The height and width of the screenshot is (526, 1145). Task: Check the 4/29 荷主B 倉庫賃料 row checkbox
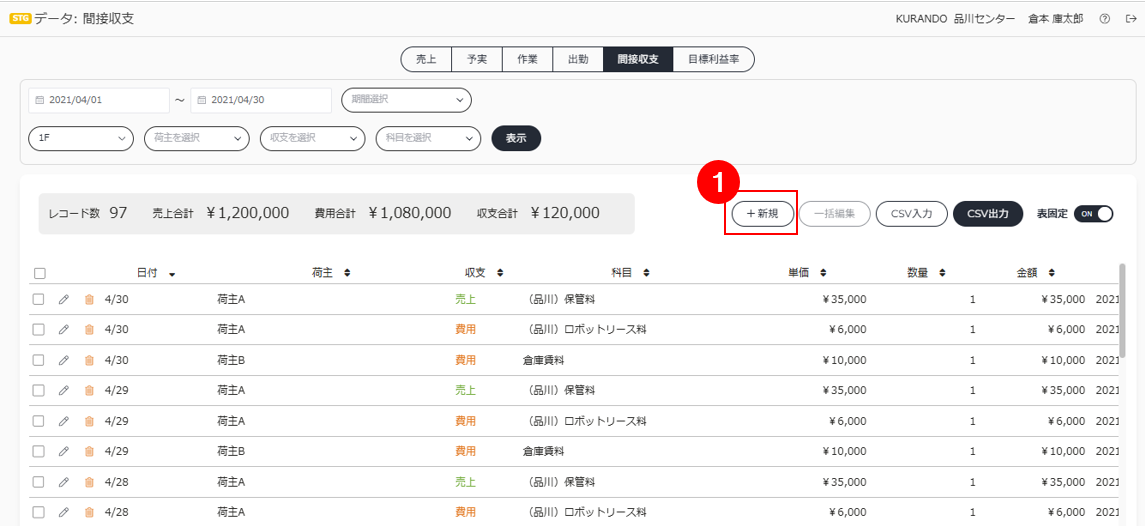tap(39, 451)
